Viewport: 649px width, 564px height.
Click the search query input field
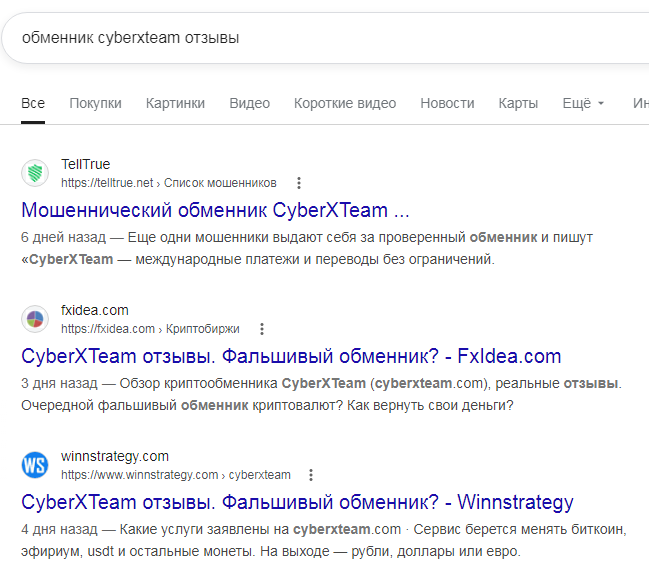tap(327, 38)
